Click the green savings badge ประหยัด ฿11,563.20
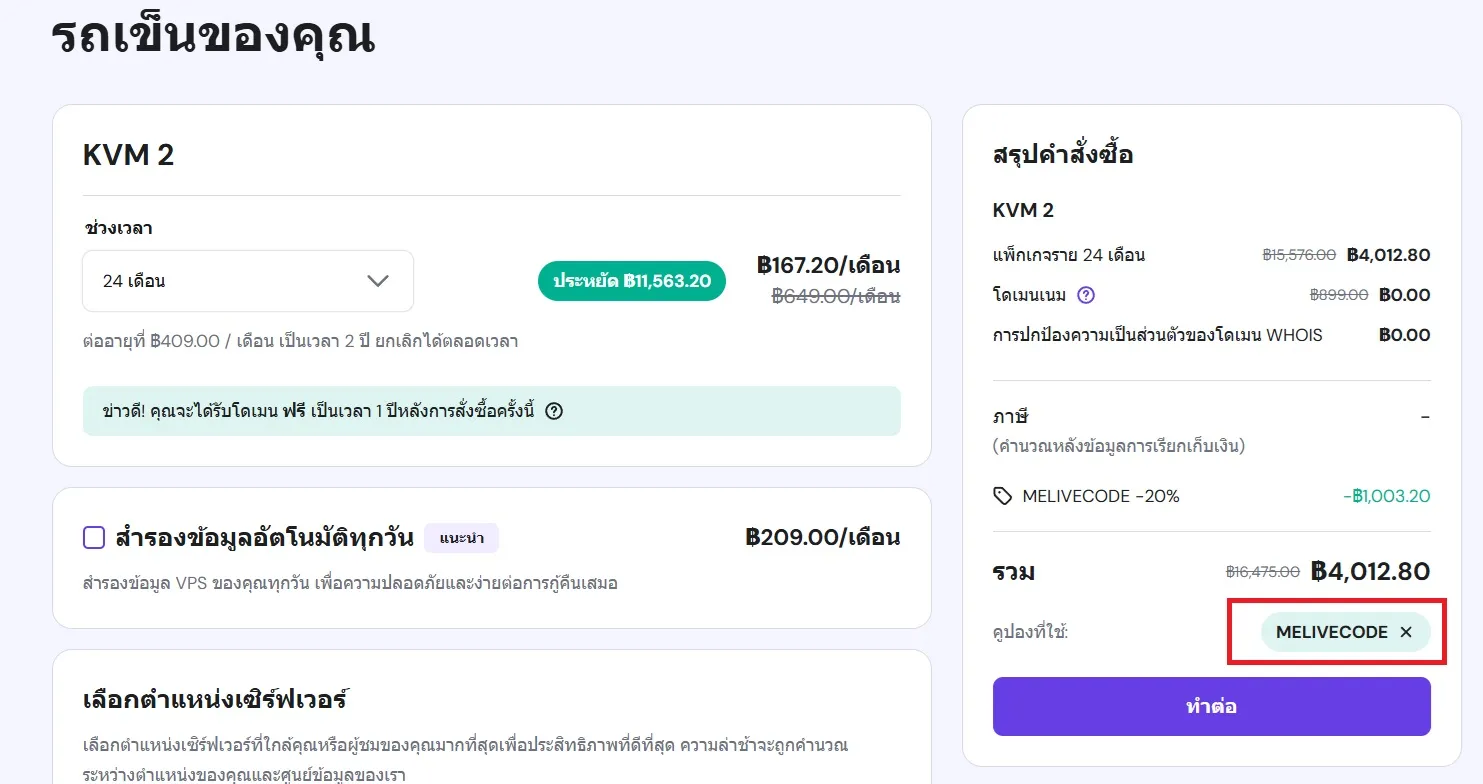This screenshot has height=784, width=1483. [631, 281]
